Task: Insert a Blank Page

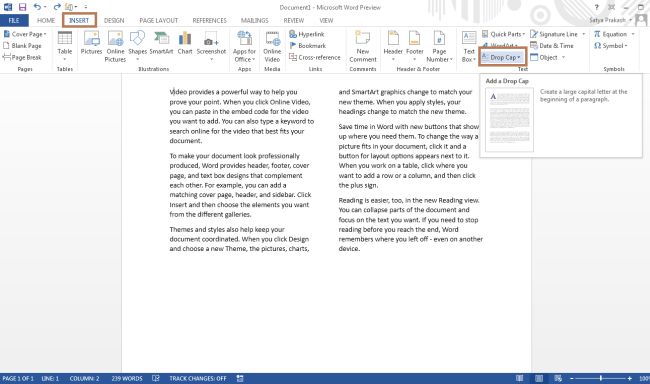Action: point(22,46)
